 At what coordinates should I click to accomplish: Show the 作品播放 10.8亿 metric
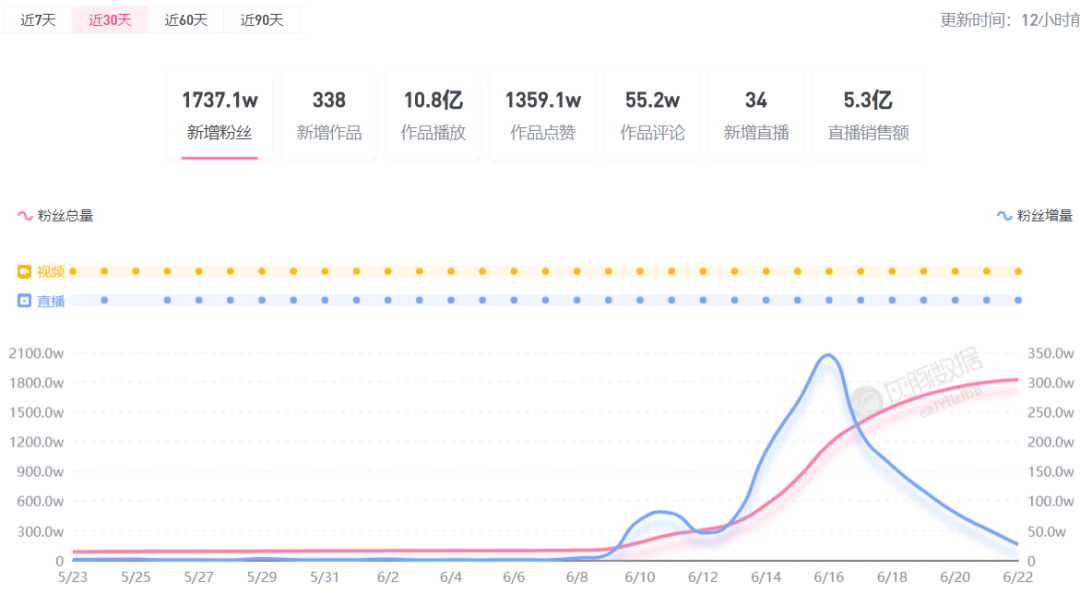pyautogui.click(x=433, y=115)
